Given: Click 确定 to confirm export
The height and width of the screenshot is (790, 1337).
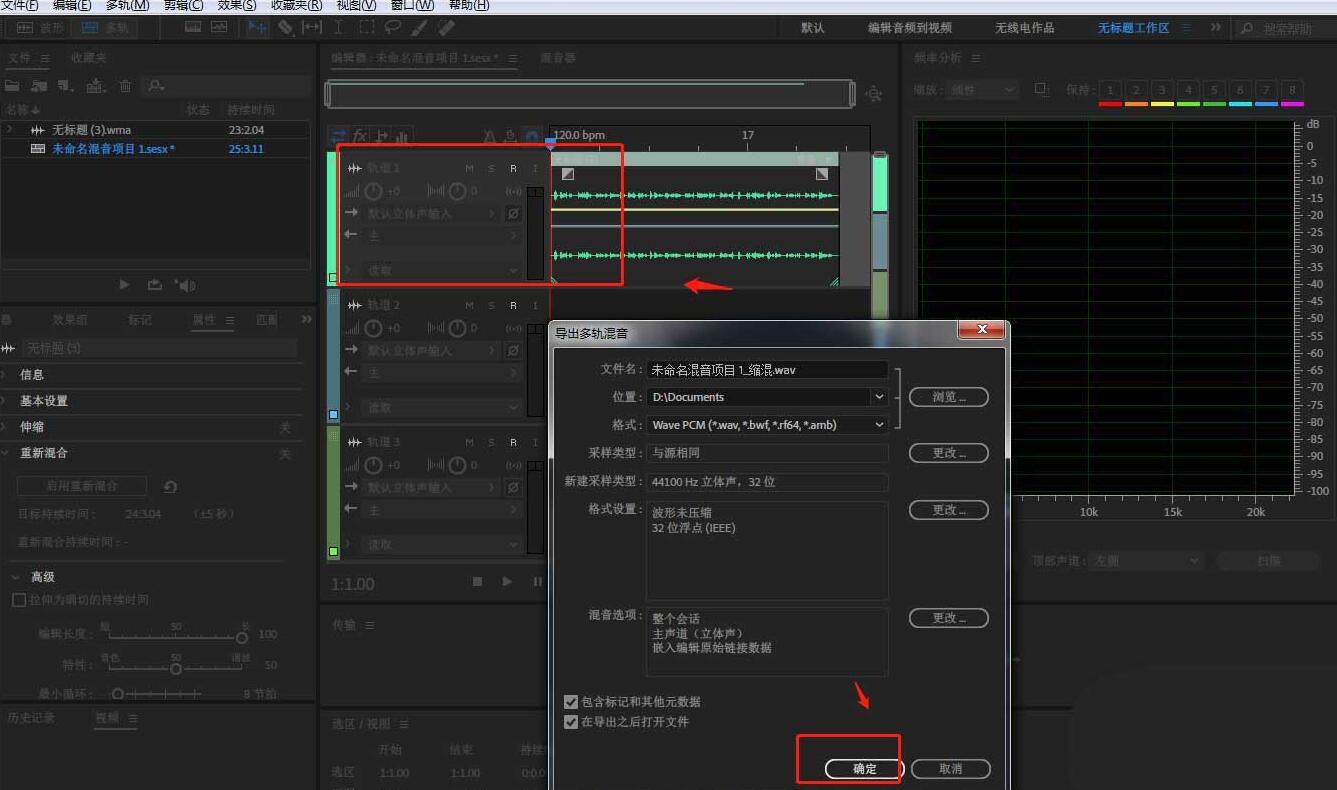Looking at the screenshot, I should 864,769.
